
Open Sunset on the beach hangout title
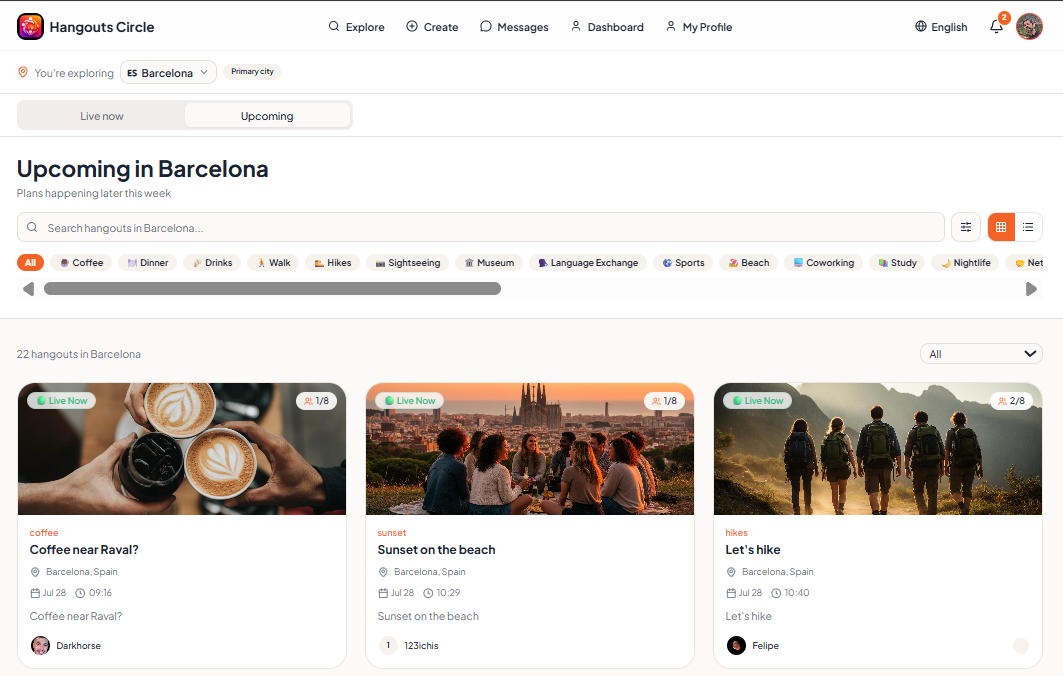point(437,550)
